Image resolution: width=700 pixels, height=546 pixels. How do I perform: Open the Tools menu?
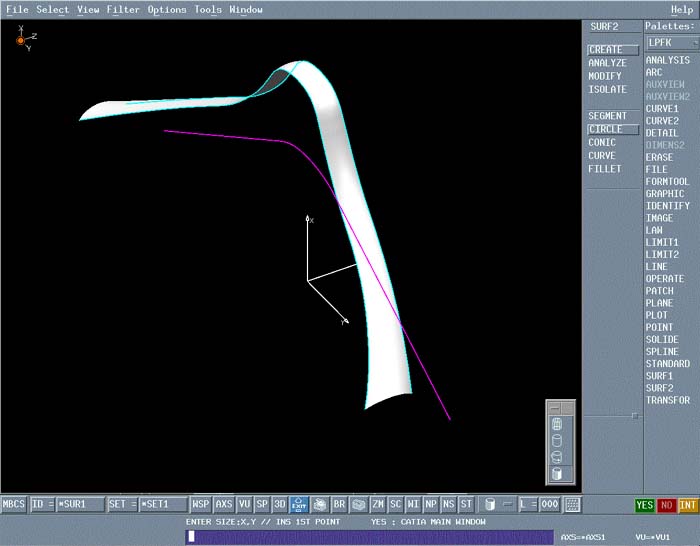(x=208, y=10)
